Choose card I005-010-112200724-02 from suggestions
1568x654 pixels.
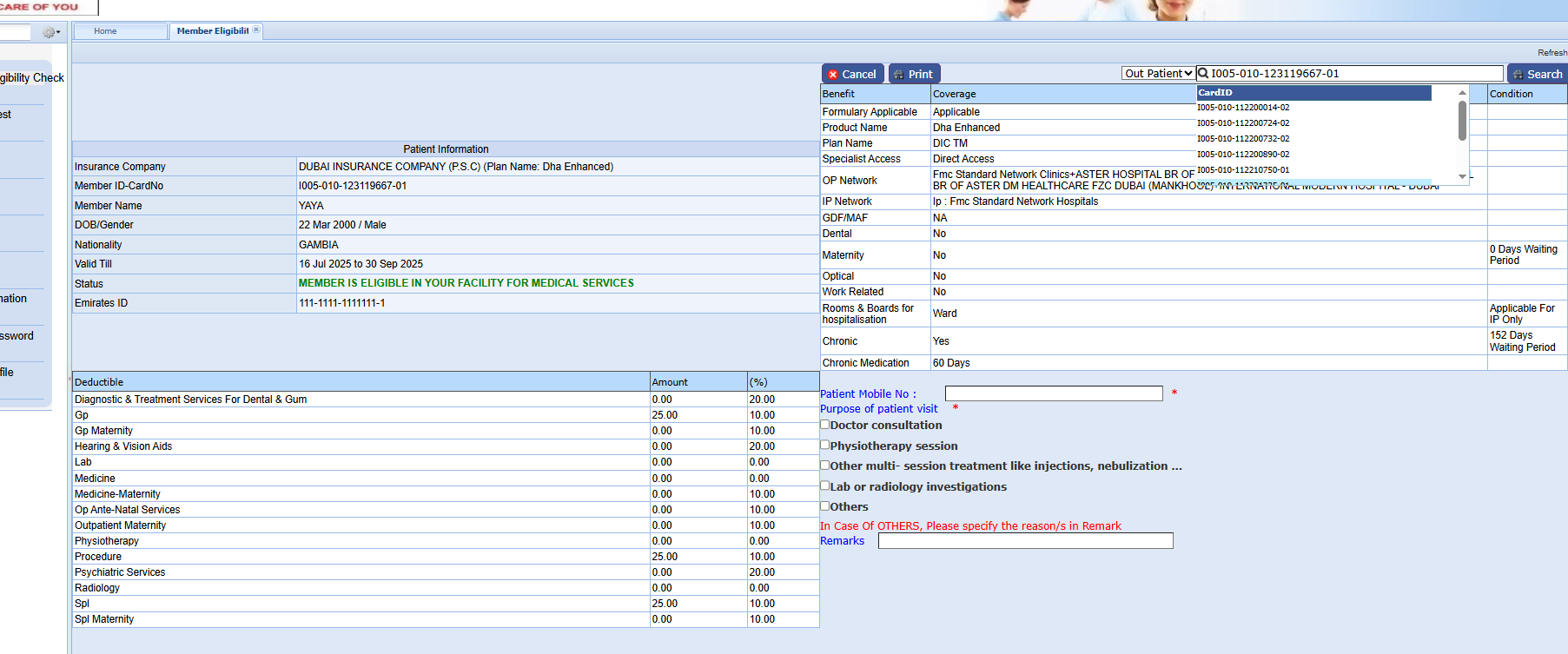[1243, 123]
